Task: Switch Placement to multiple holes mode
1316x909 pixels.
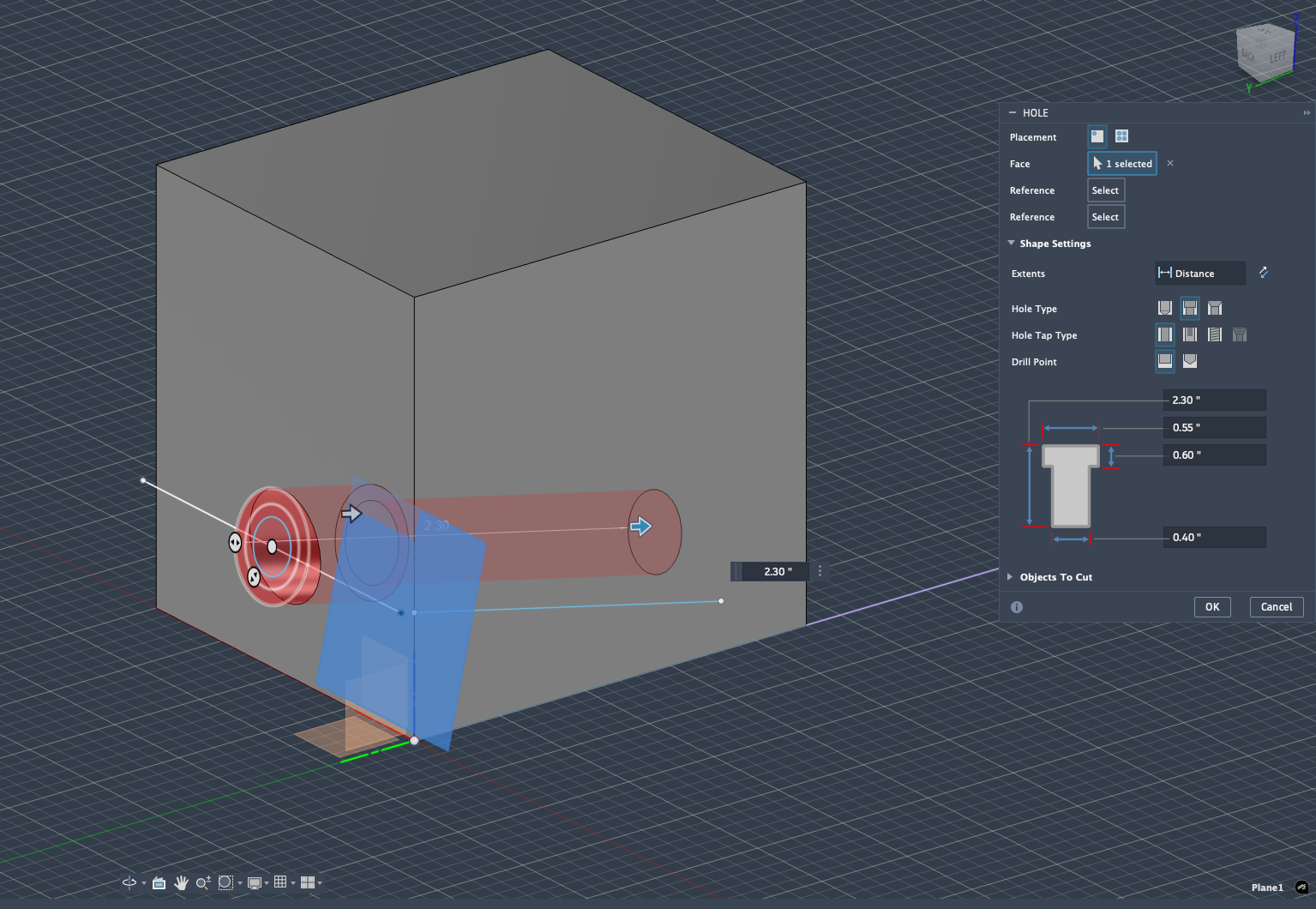Action: click(1121, 135)
